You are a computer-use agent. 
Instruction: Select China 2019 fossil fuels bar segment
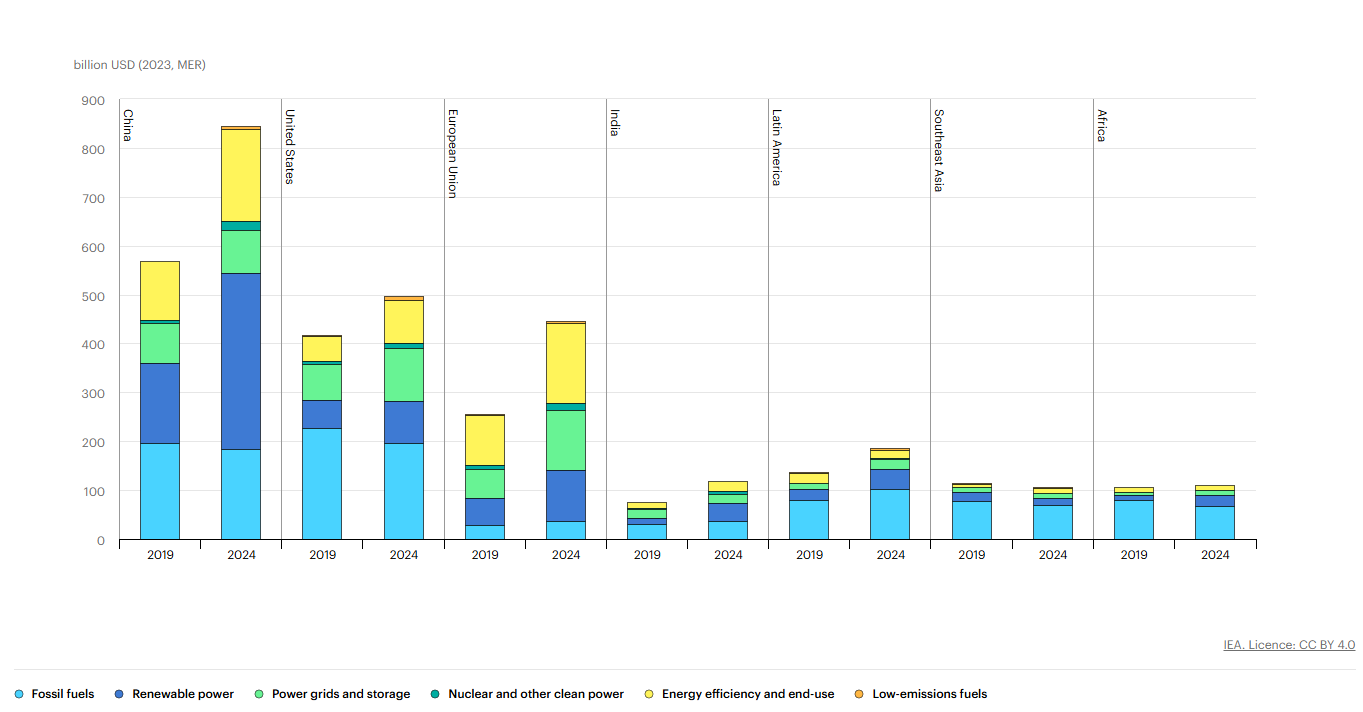tap(160, 492)
